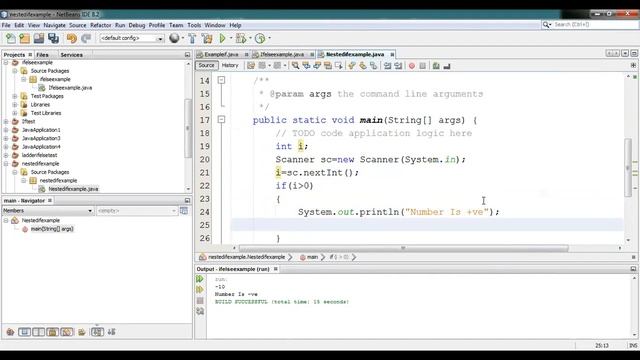Click the New Project toolbar icon
640x360 pixels.
coord(24,38)
